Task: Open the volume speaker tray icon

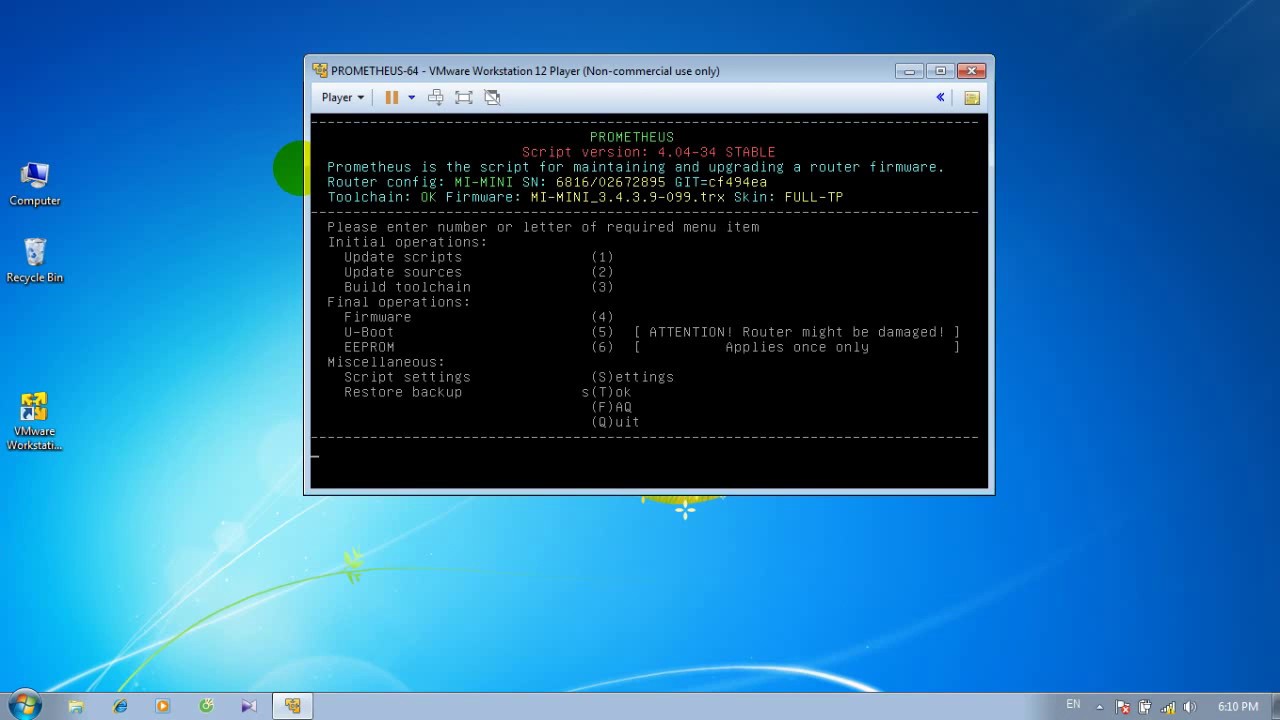Action: [1190, 707]
